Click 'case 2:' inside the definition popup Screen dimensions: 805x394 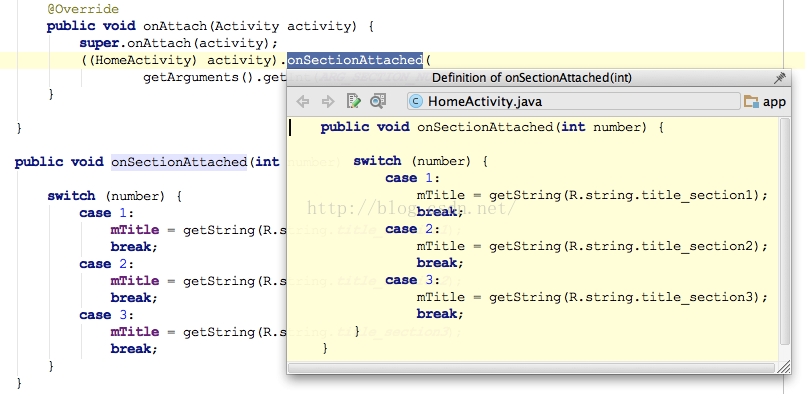pyautogui.click(x=412, y=229)
